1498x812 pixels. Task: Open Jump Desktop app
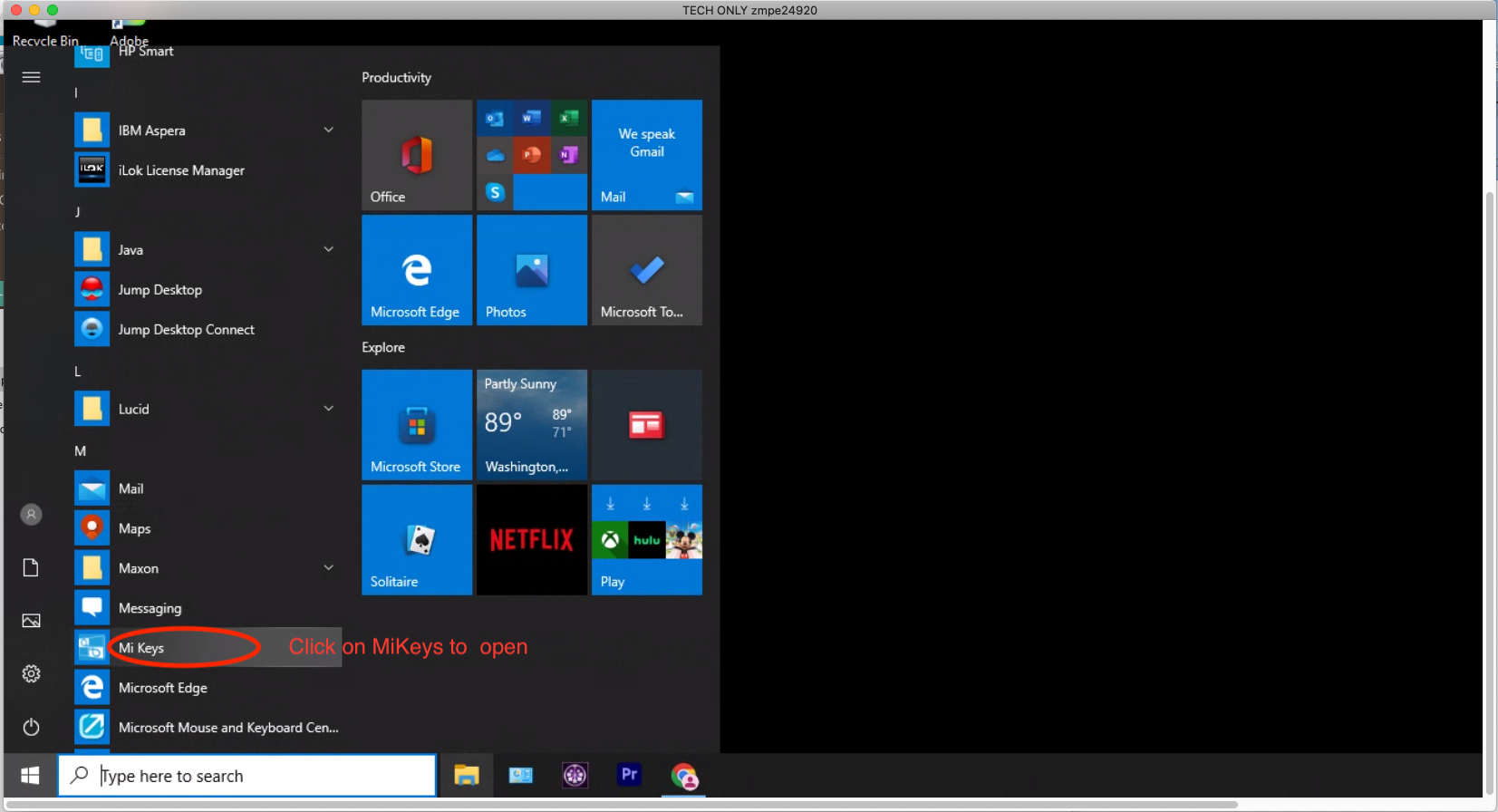208,289
